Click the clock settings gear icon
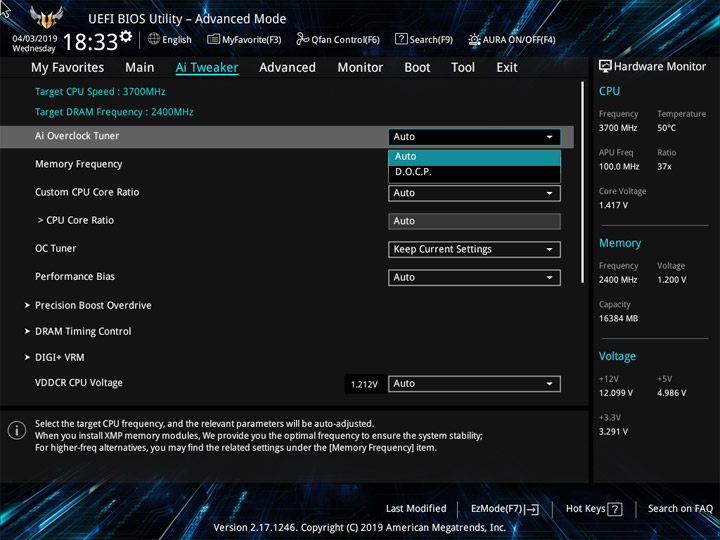The height and width of the screenshot is (540, 720). [x=125, y=37]
